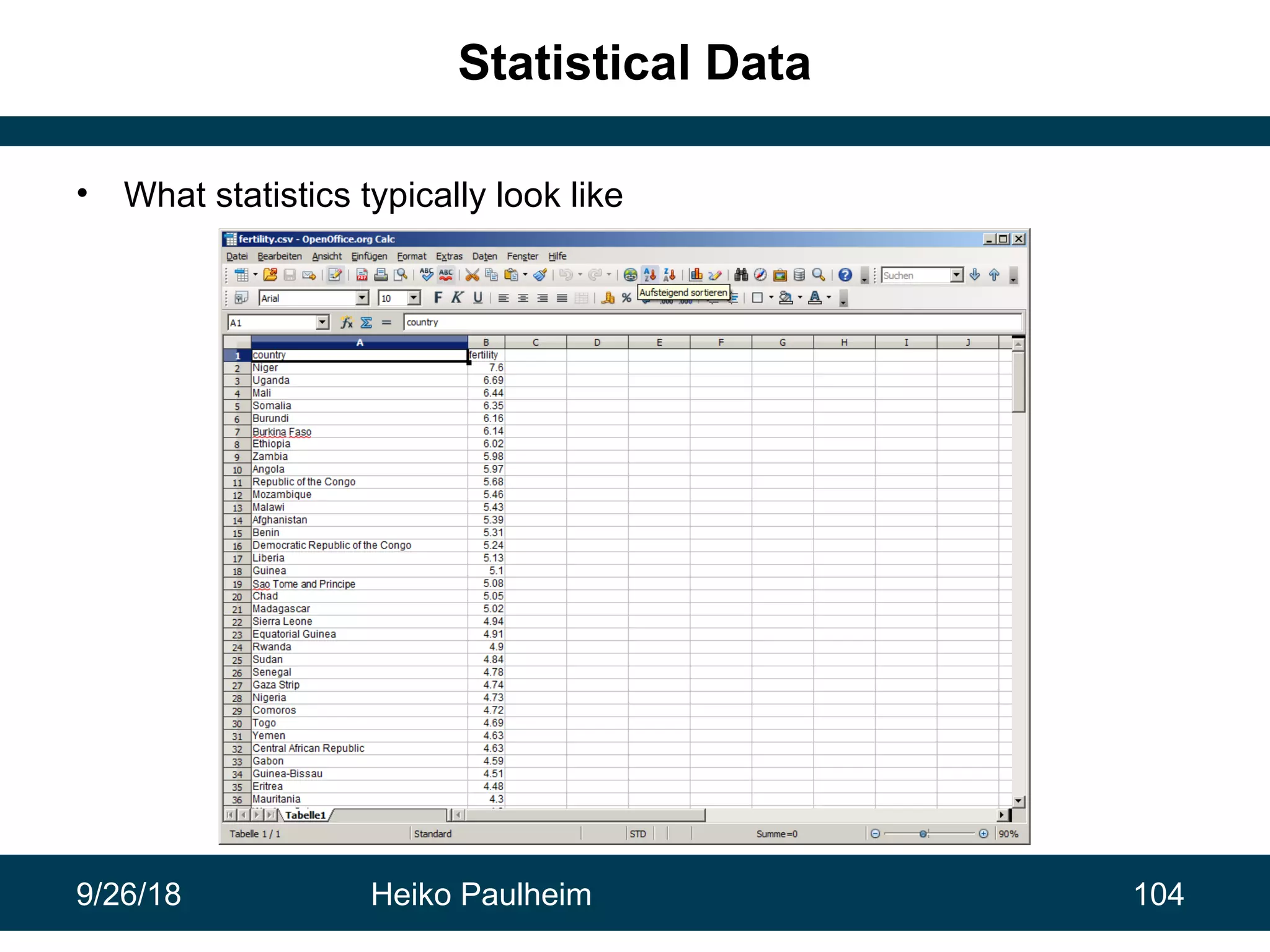Toggle the Styles and Formatting icon
The image size is (1270, 952).
241,298
